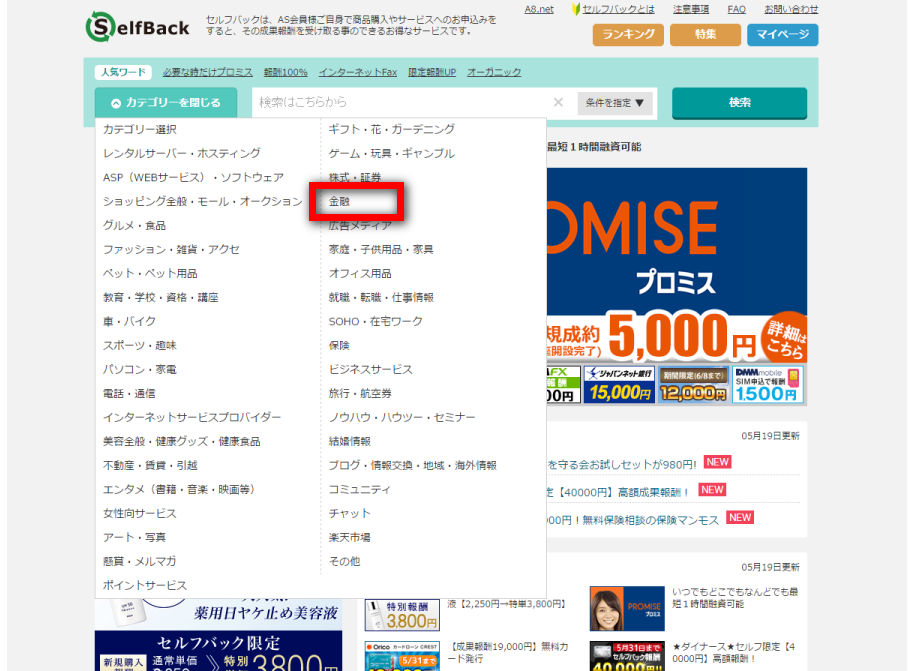Viewport: 911px width, 671px height.
Task: Open the 条件を指定 filter dropdown
Action: click(614, 103)
